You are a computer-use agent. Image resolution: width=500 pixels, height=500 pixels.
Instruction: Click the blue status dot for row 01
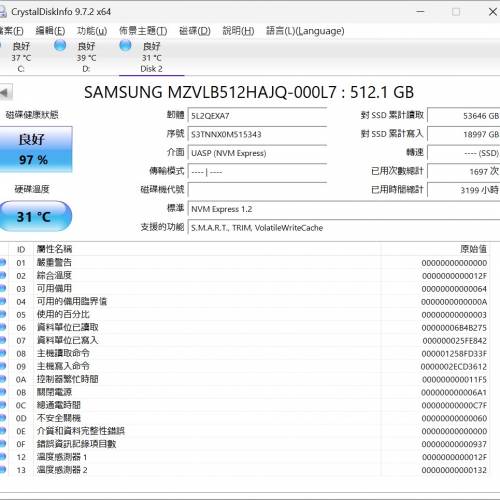[x=3, y=262]
